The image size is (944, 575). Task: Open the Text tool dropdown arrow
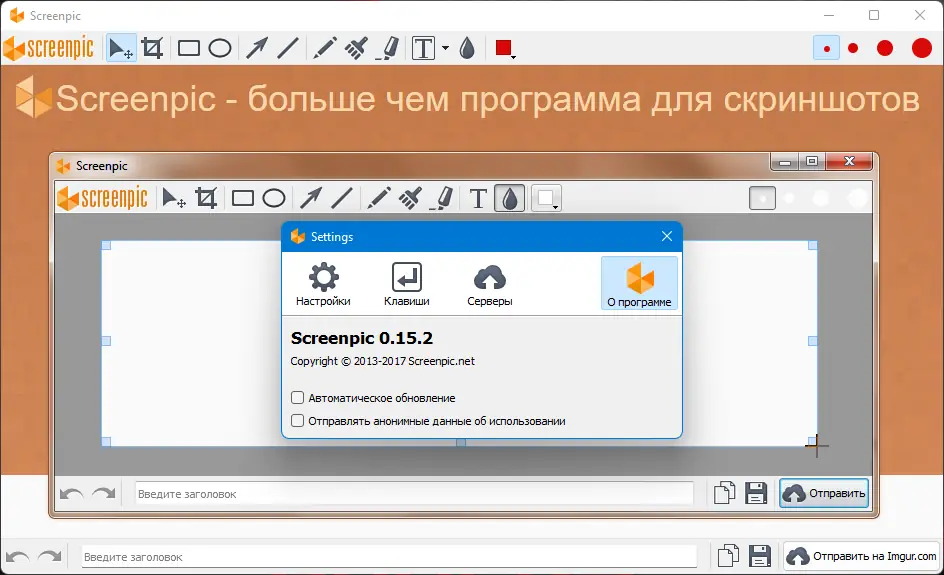(446, 48)
